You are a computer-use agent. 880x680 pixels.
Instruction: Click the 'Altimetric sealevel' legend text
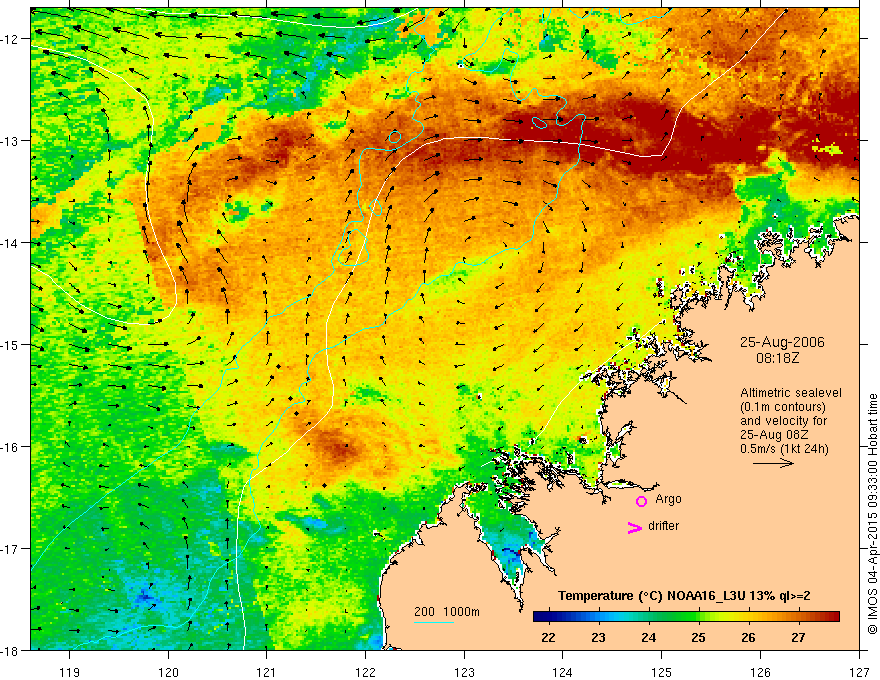(x=791, y=393)
